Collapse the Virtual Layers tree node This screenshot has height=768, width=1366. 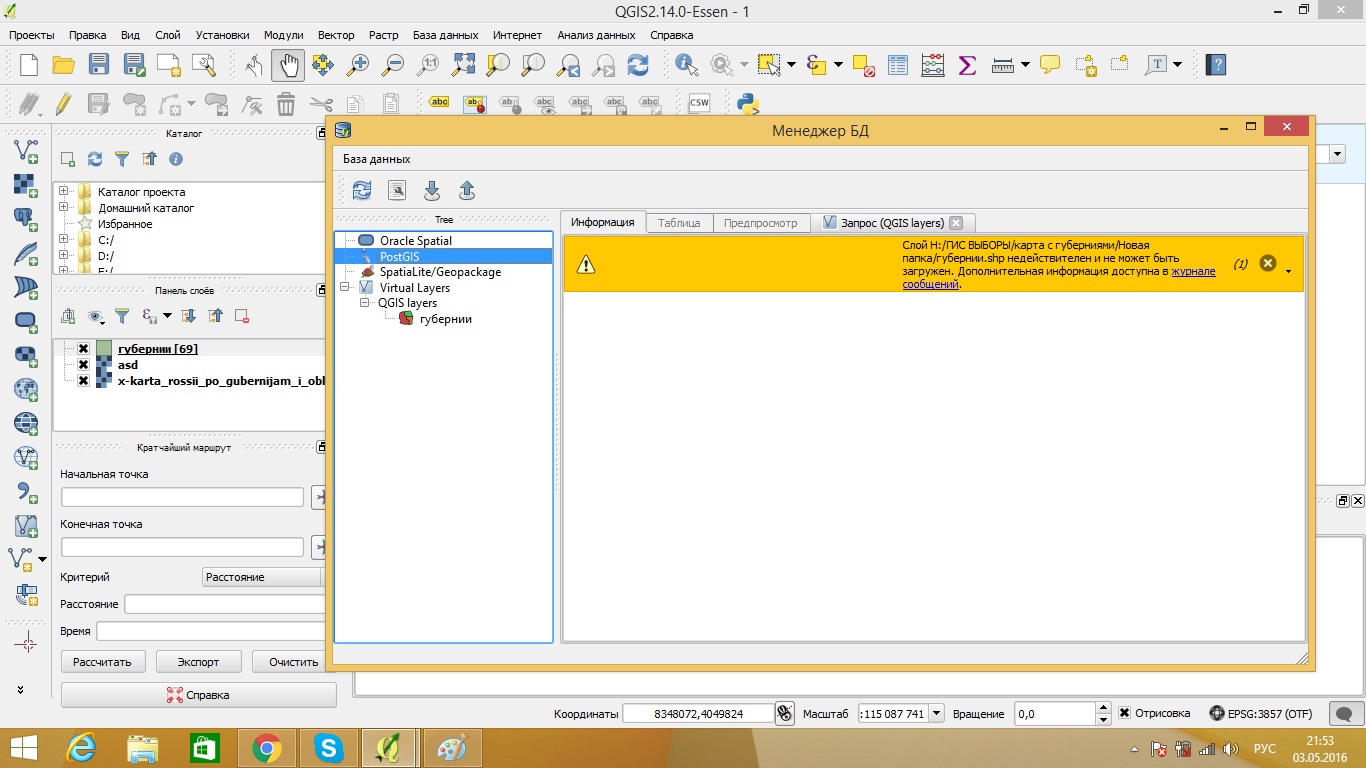tap(346, 287)
